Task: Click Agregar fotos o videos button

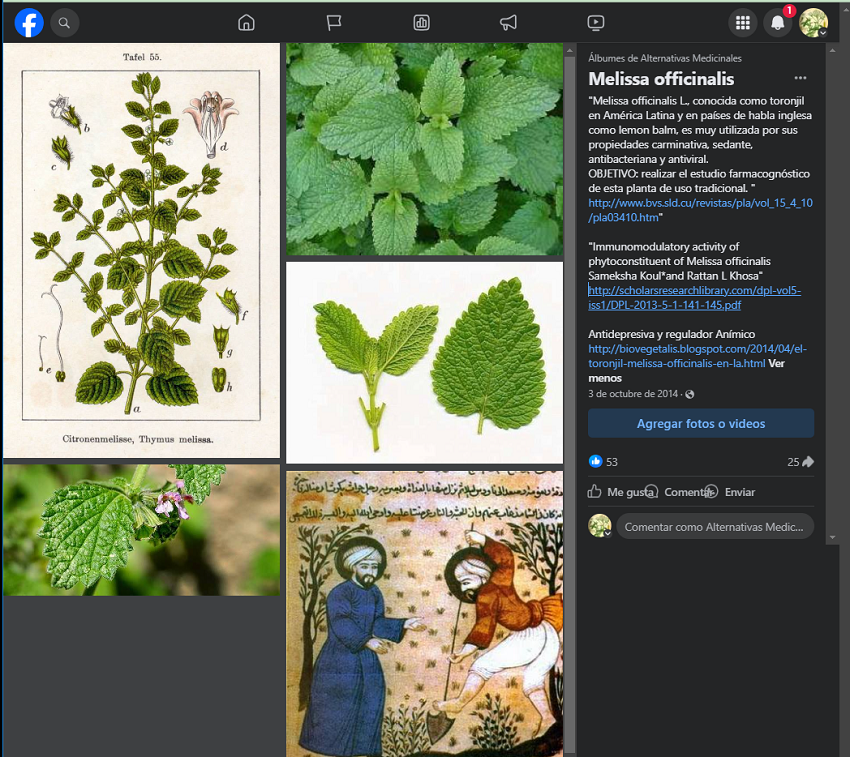Action: (700, 424)
